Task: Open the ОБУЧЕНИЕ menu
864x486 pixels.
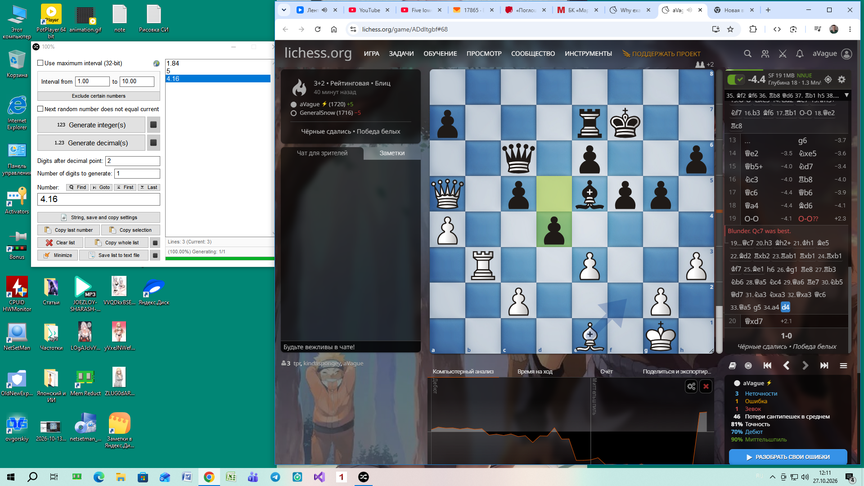Action: click(x=440, y=53)
